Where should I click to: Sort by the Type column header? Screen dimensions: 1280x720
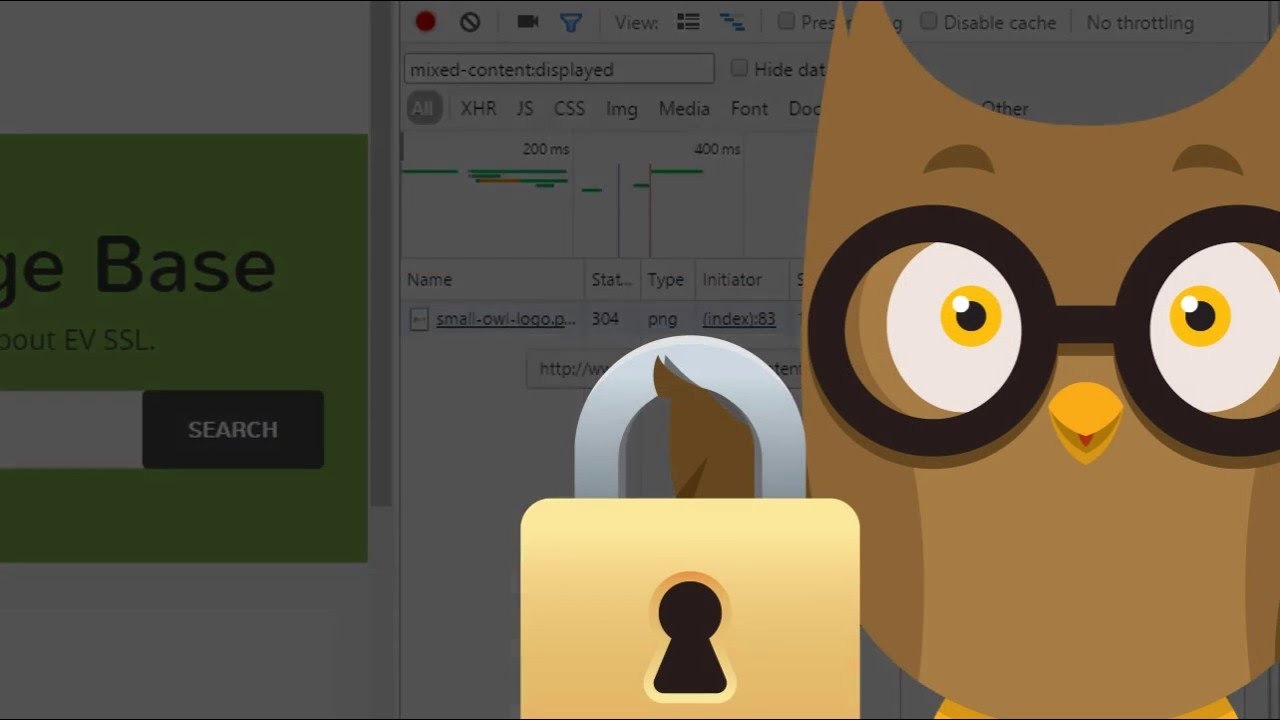pos(667,280)
